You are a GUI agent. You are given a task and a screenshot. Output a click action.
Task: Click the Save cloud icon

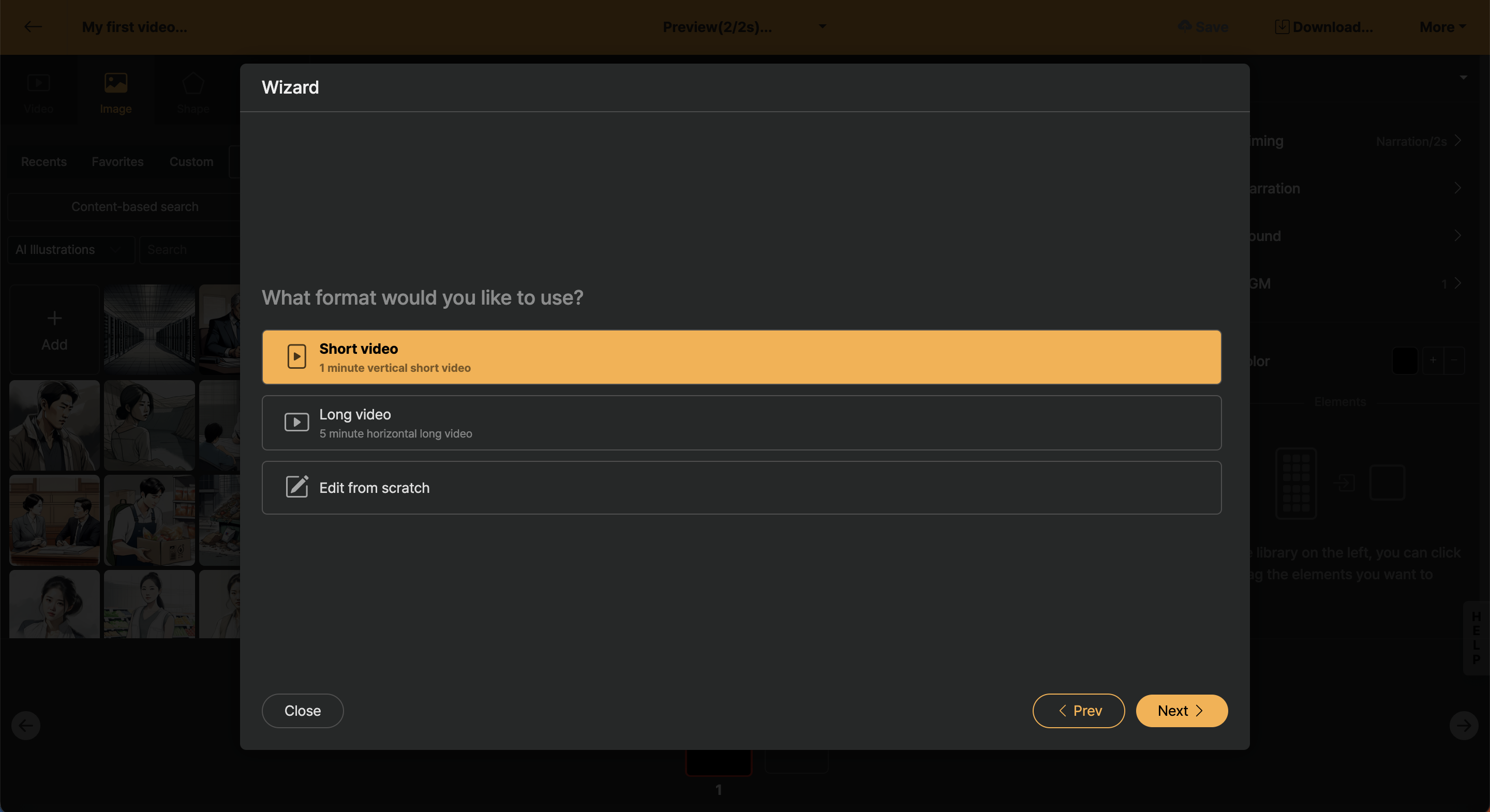point(1185,26)
